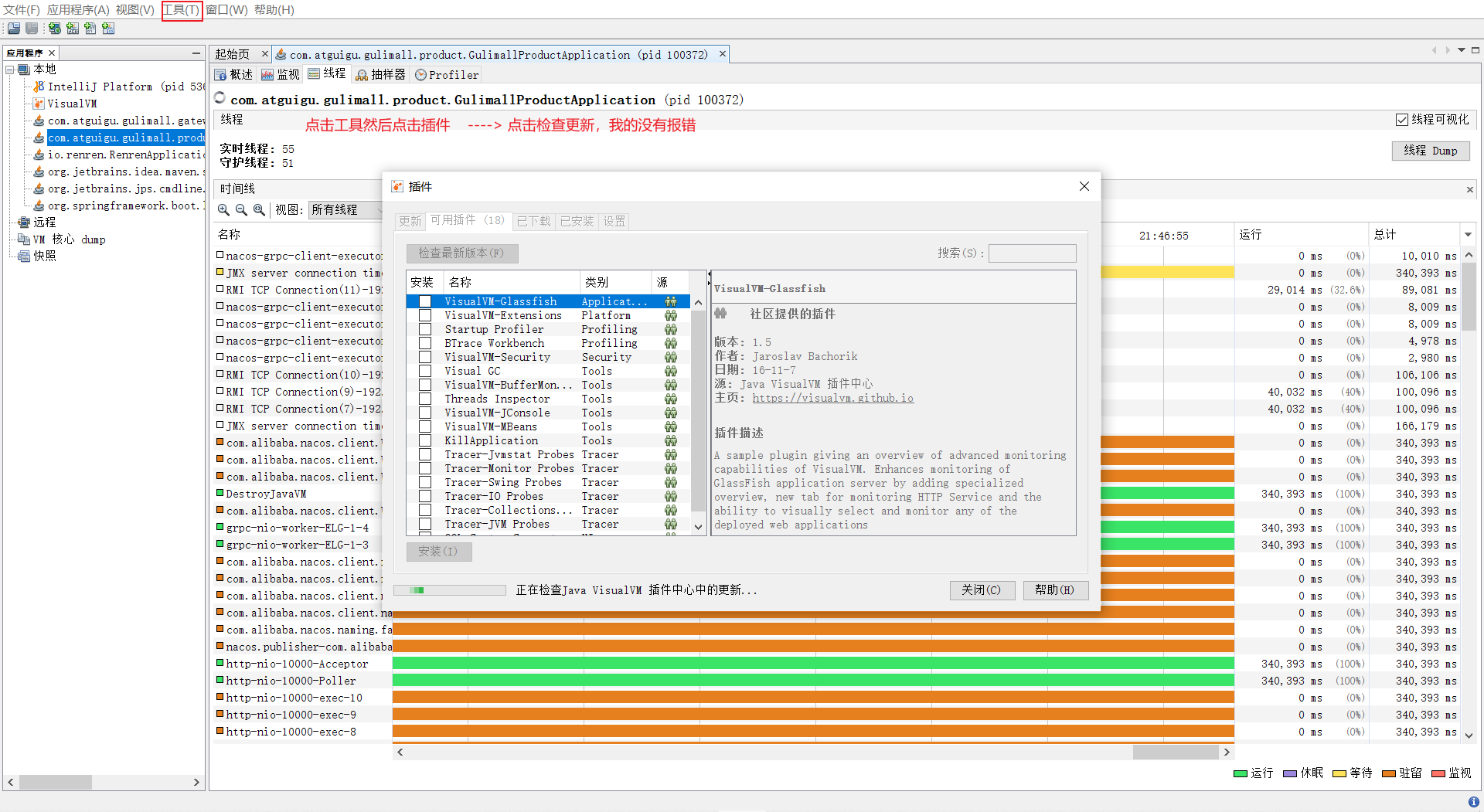Select the VM 核心 dump node
Image resolution: width=1484 pixels, height=812 pixels.
pos(62,240)
